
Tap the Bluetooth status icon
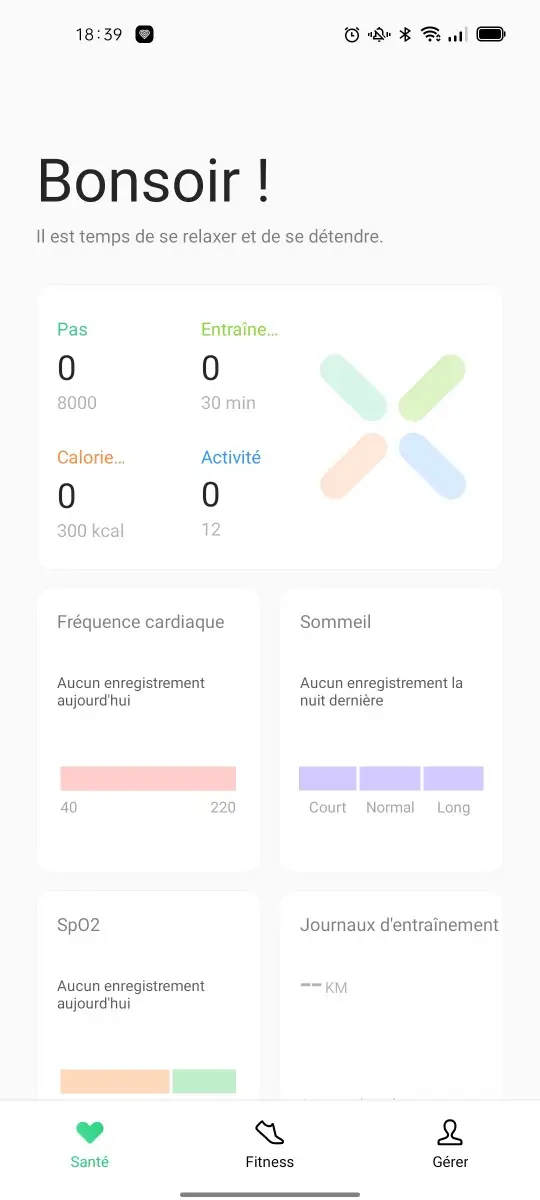coord(405,34)
